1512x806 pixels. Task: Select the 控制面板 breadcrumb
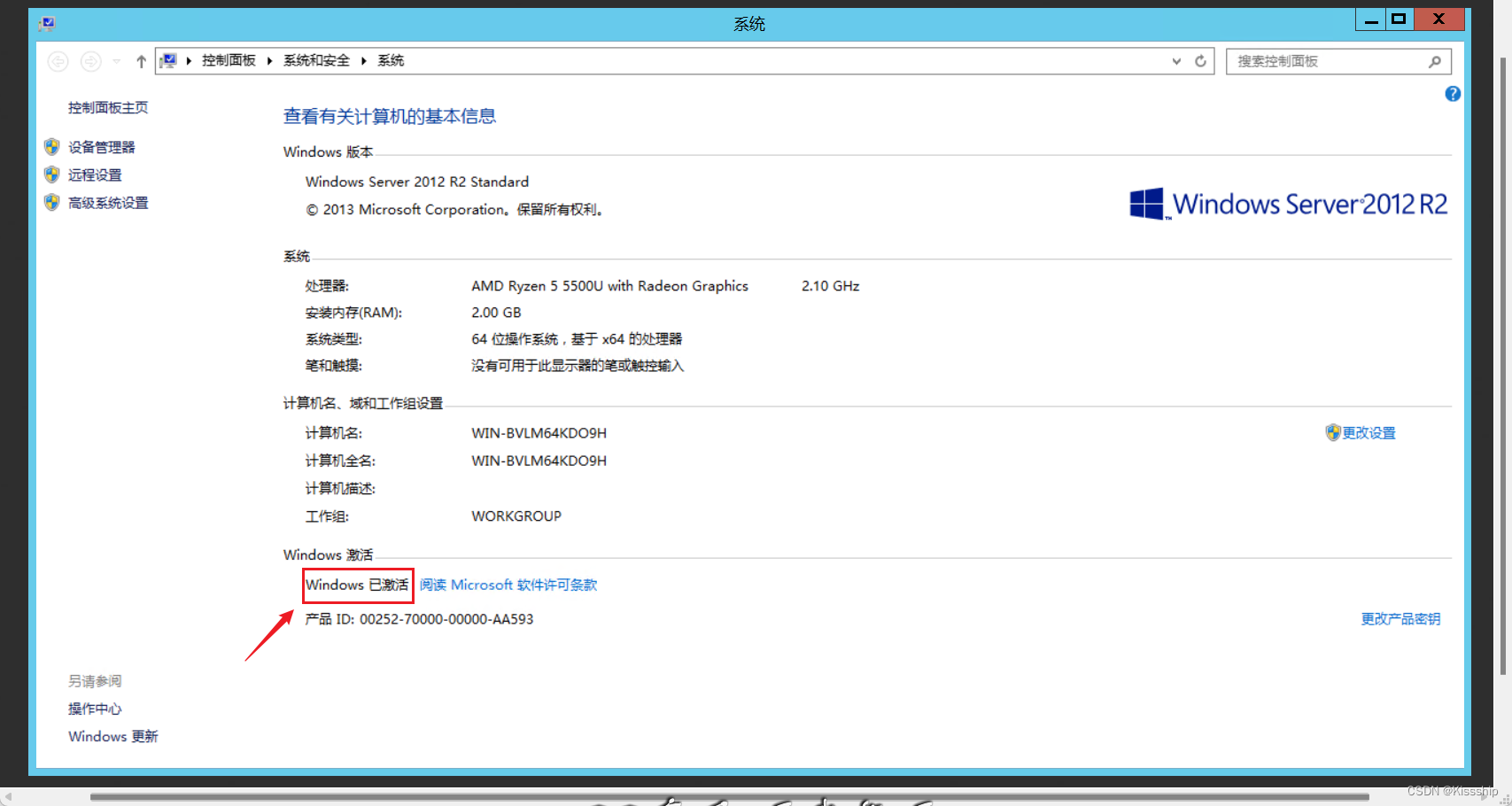(229, 60)
